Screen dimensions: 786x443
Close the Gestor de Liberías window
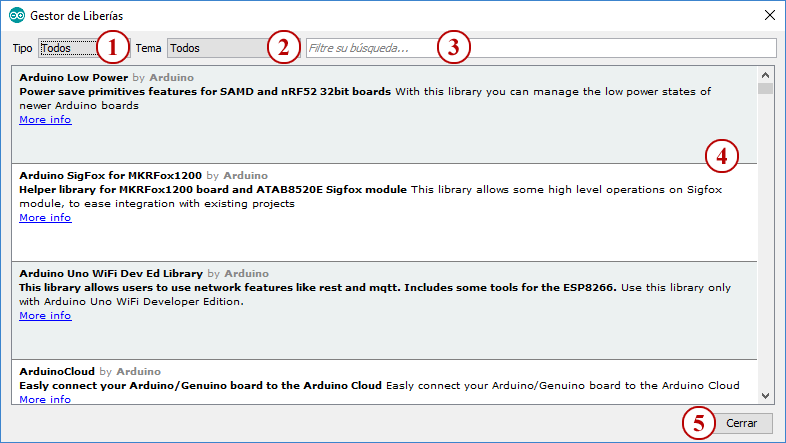pos(768,15)
